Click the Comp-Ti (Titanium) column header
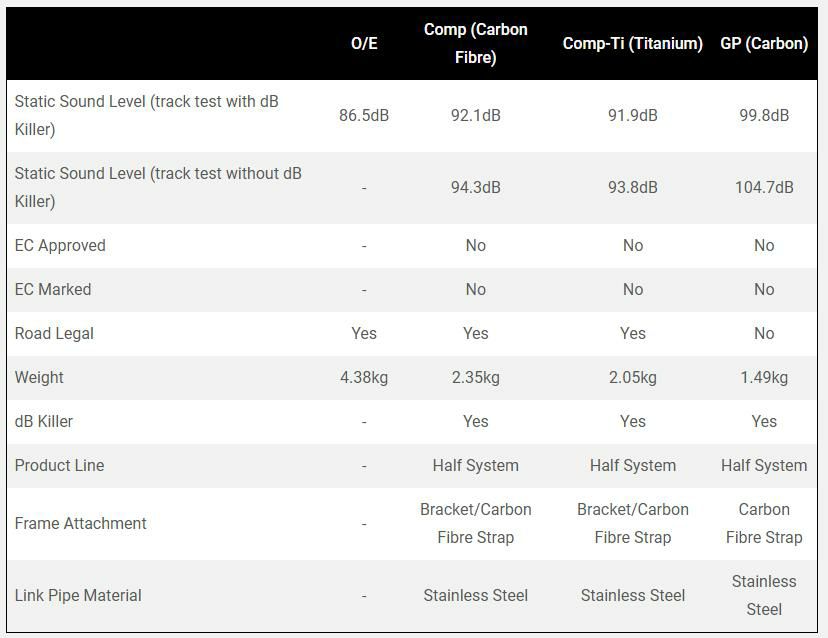The image size is (828, 638). point(632,44)
